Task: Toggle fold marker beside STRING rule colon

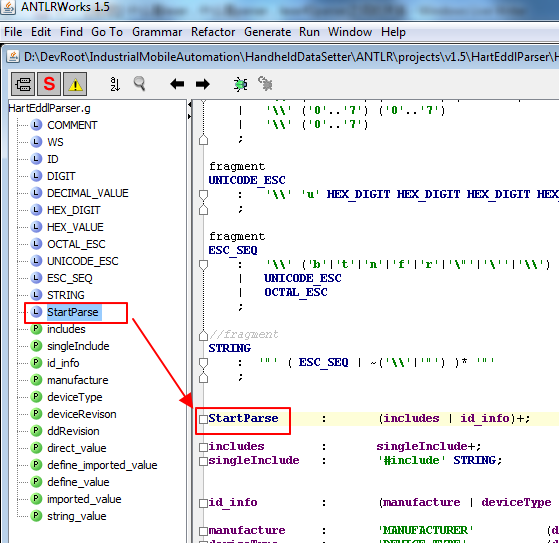Action: click(203, 363)
